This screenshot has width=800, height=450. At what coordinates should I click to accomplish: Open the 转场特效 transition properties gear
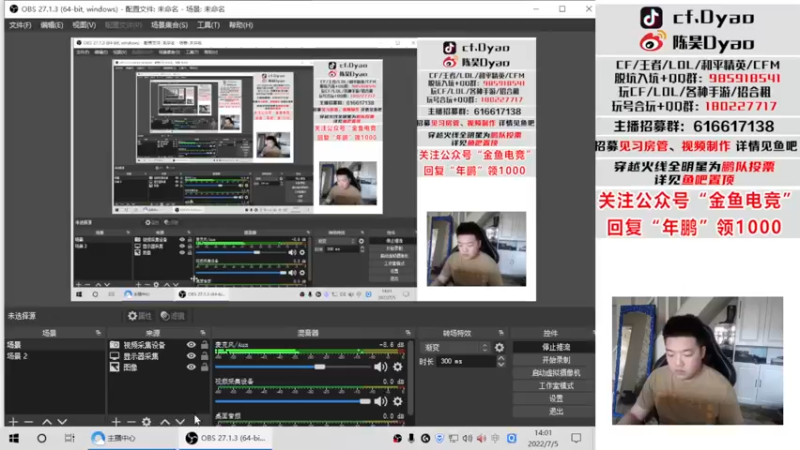499,347
